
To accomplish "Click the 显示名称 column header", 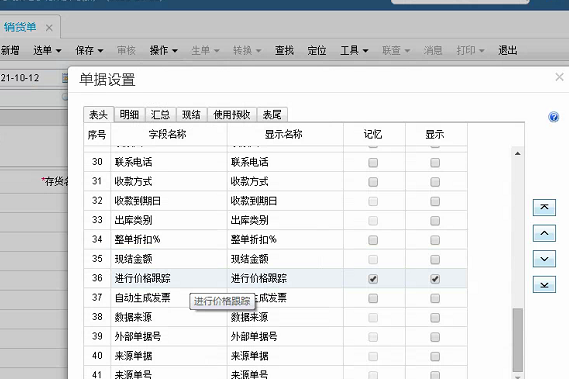I will click(x=285, y=134).
